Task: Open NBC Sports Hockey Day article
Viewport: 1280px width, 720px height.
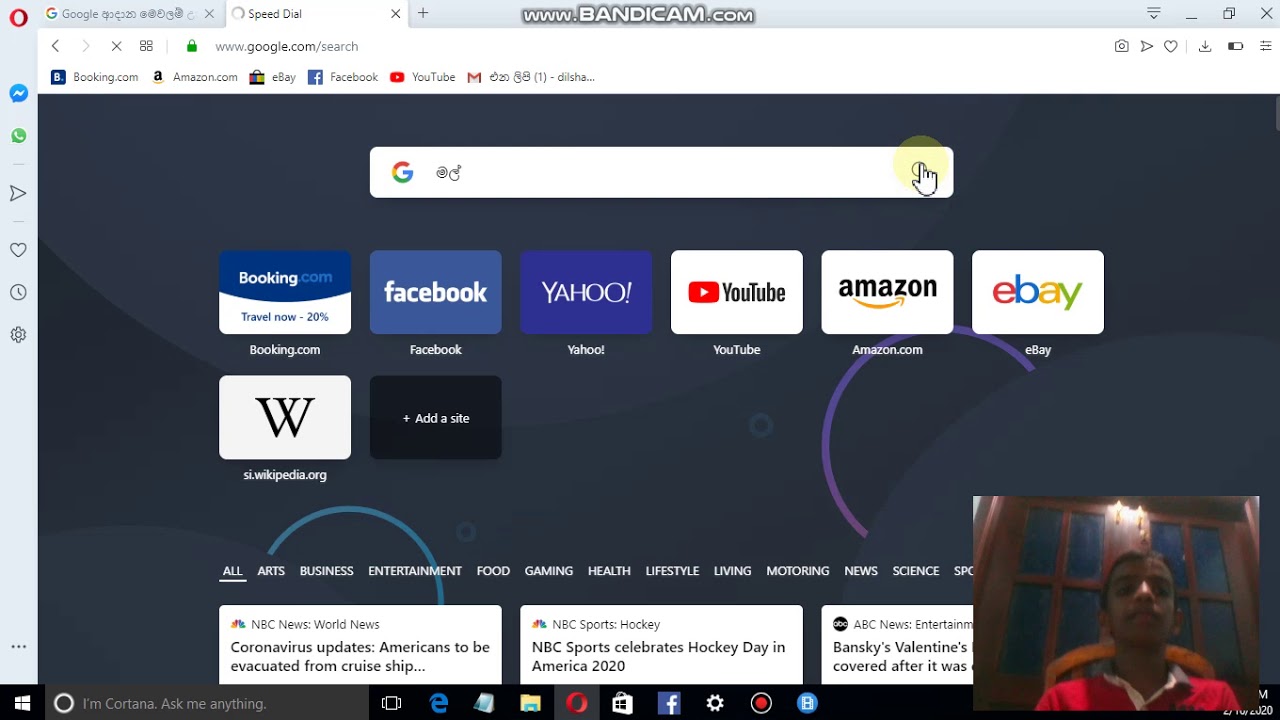Action: (661, 645)
